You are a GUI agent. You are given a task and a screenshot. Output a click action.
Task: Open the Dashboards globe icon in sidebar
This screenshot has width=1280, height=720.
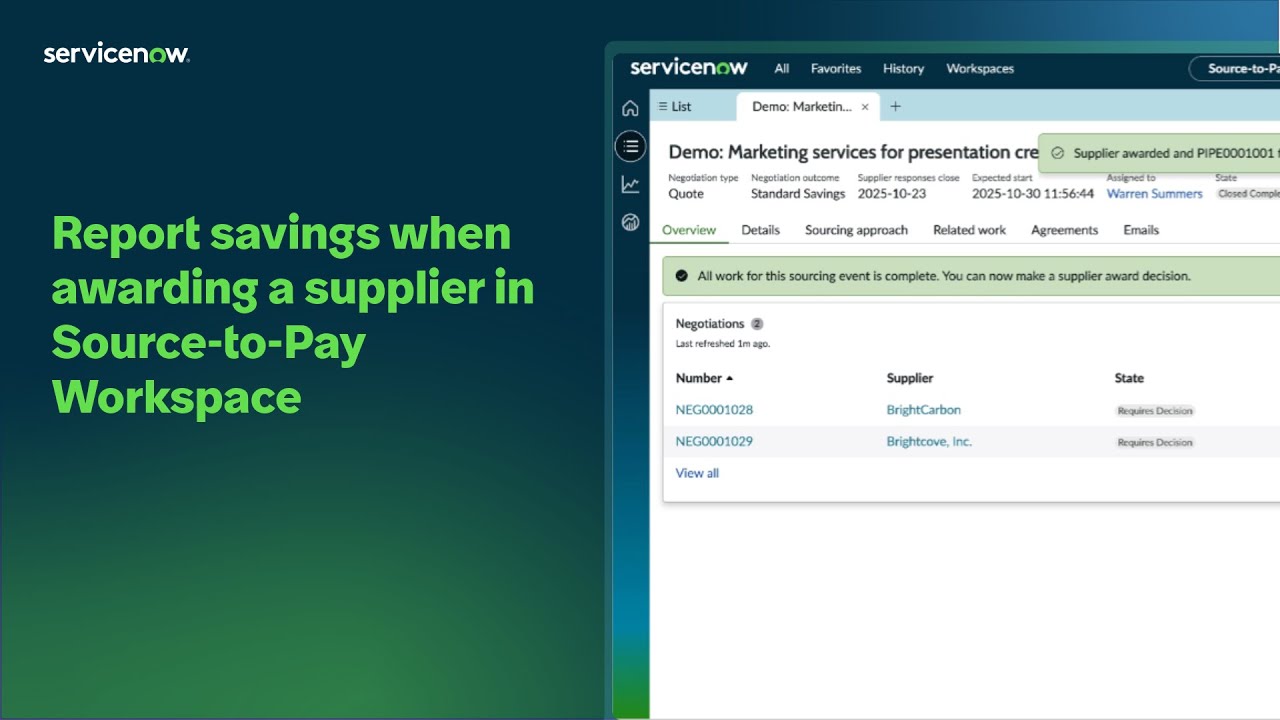coord(630,222)
